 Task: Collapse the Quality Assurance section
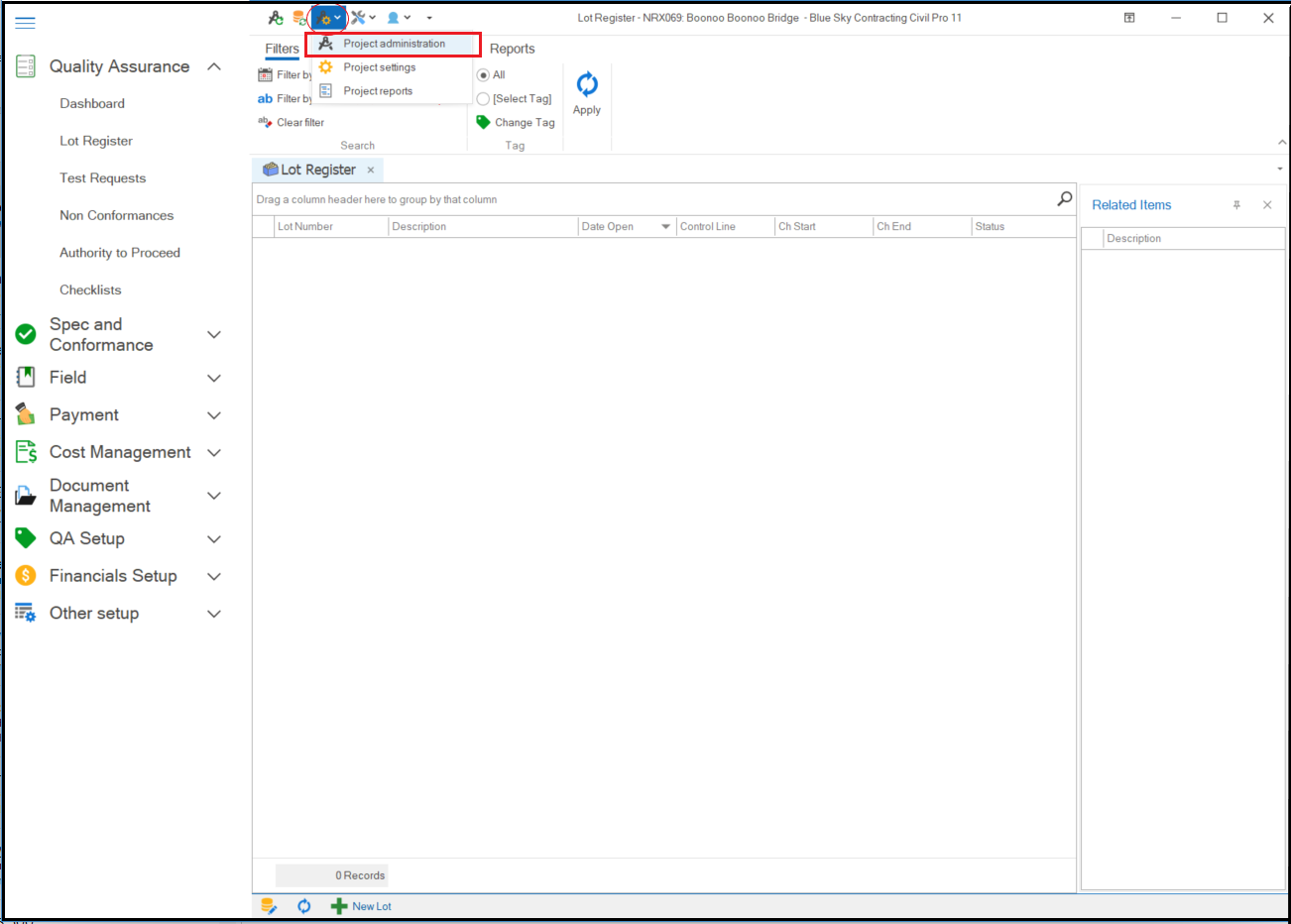(x=214, y=66)
